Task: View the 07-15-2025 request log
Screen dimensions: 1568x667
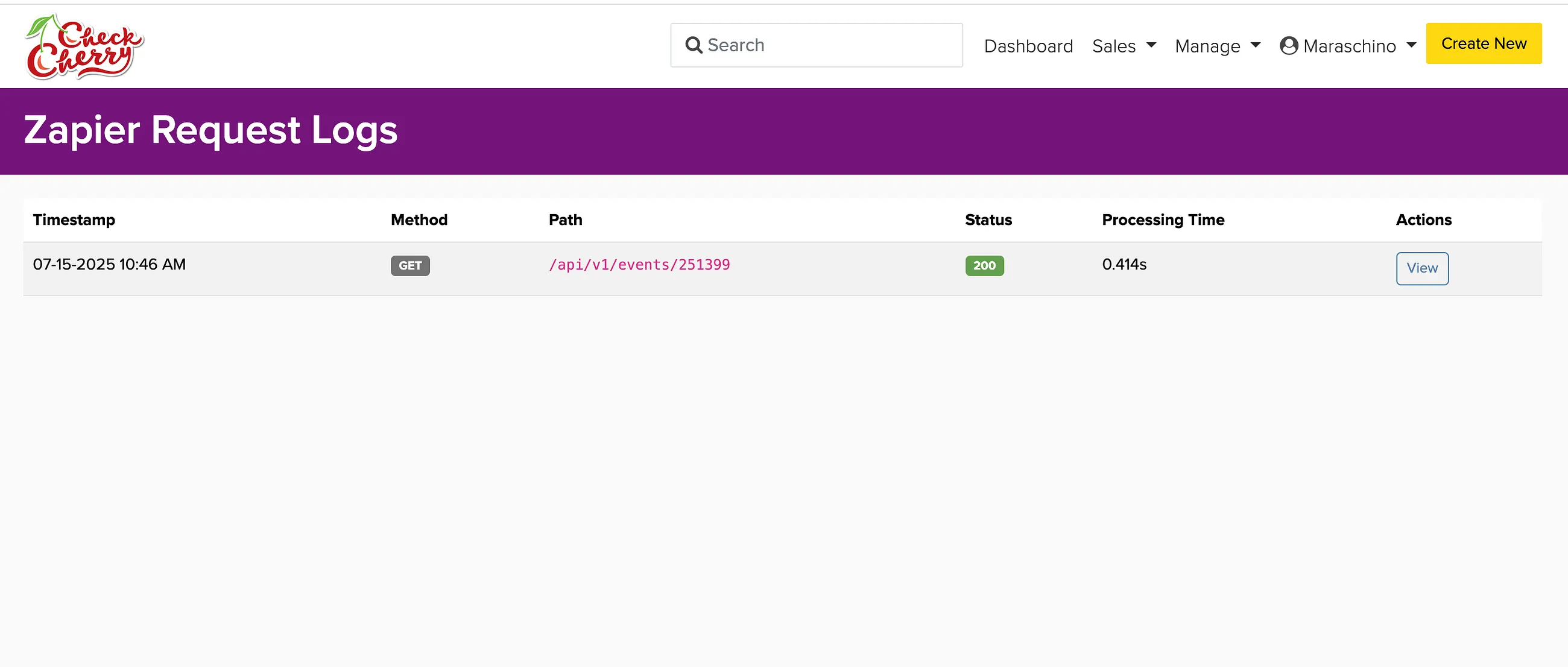Action: pyautogui.click(x=1422, y=268)
